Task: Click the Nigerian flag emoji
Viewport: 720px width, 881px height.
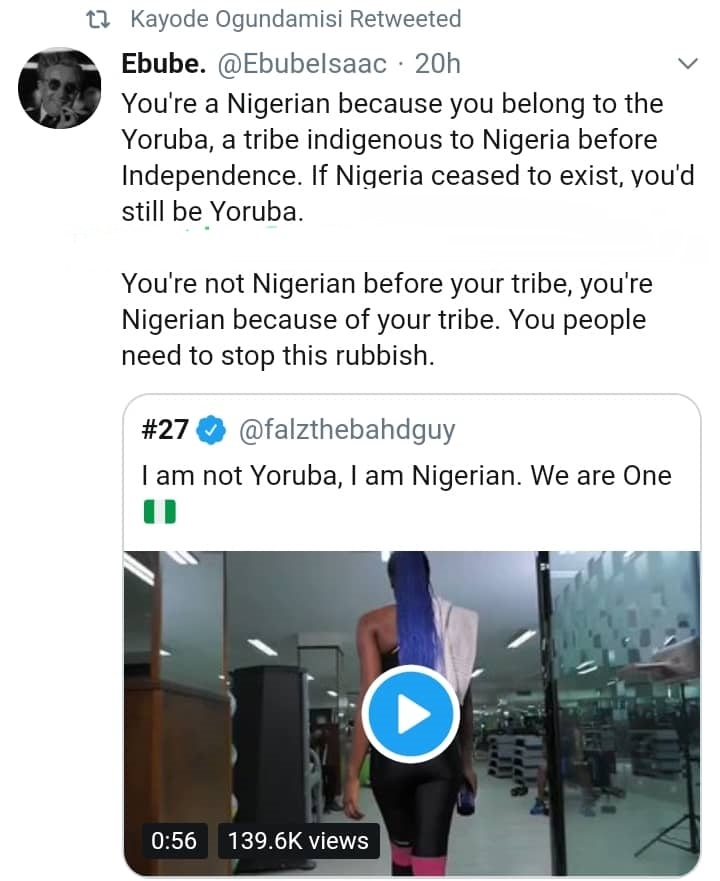Action: pyautogui.click(x=160, y=513)
